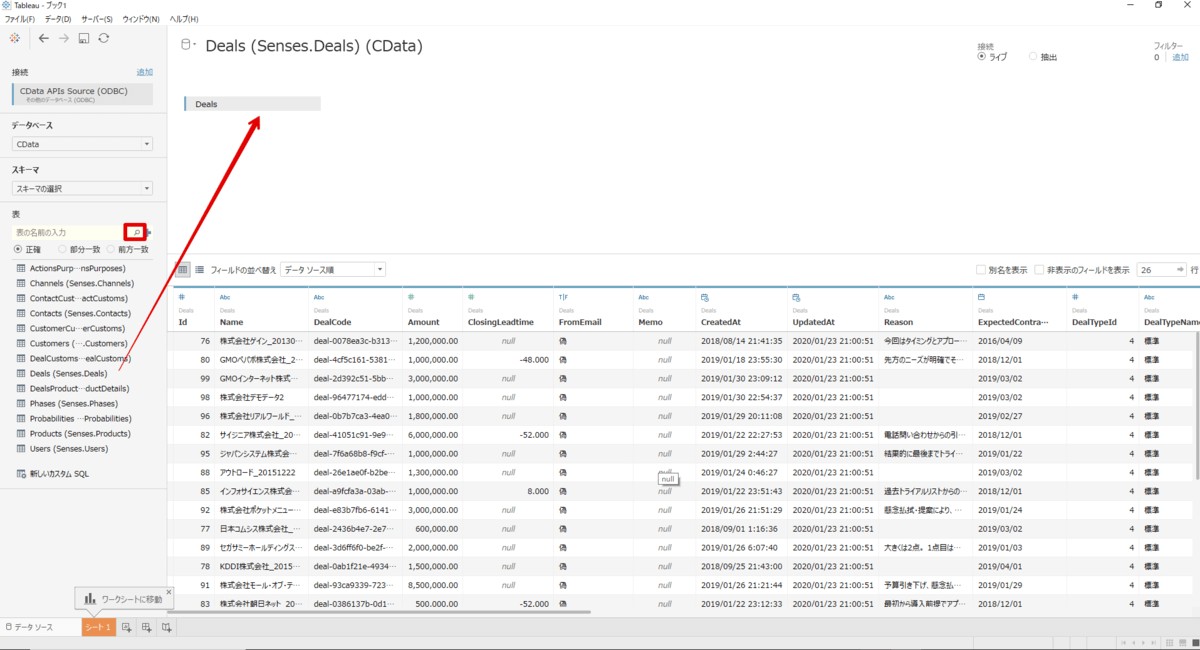Click the row count field showing 26
Image resolution: width=1200 pixels, height=650 pixels.
point(1160,270)
